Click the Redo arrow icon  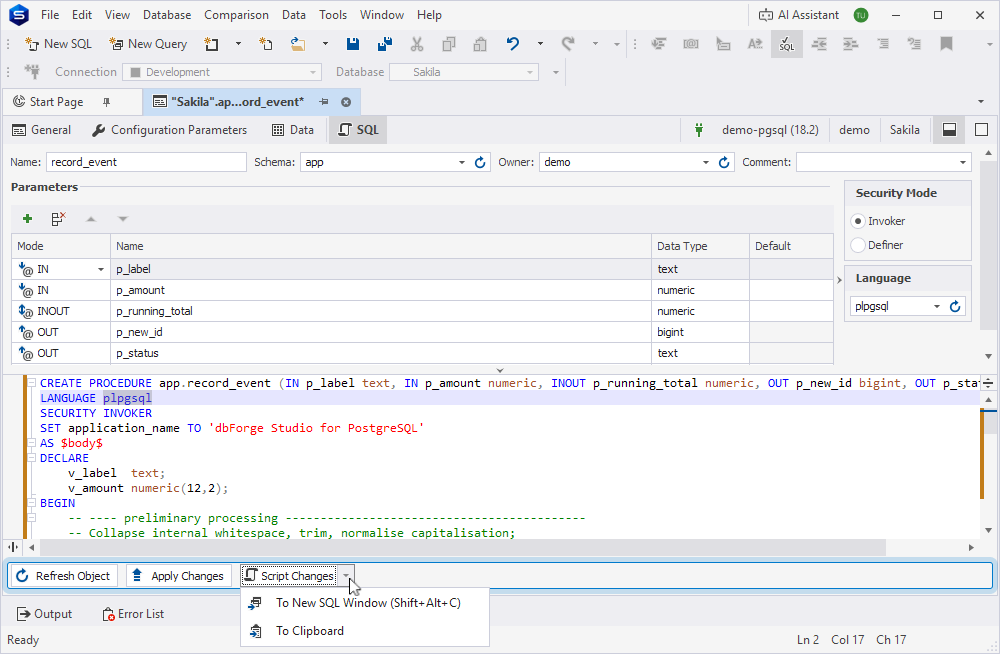pyautogui.click(x=568, y=44)
